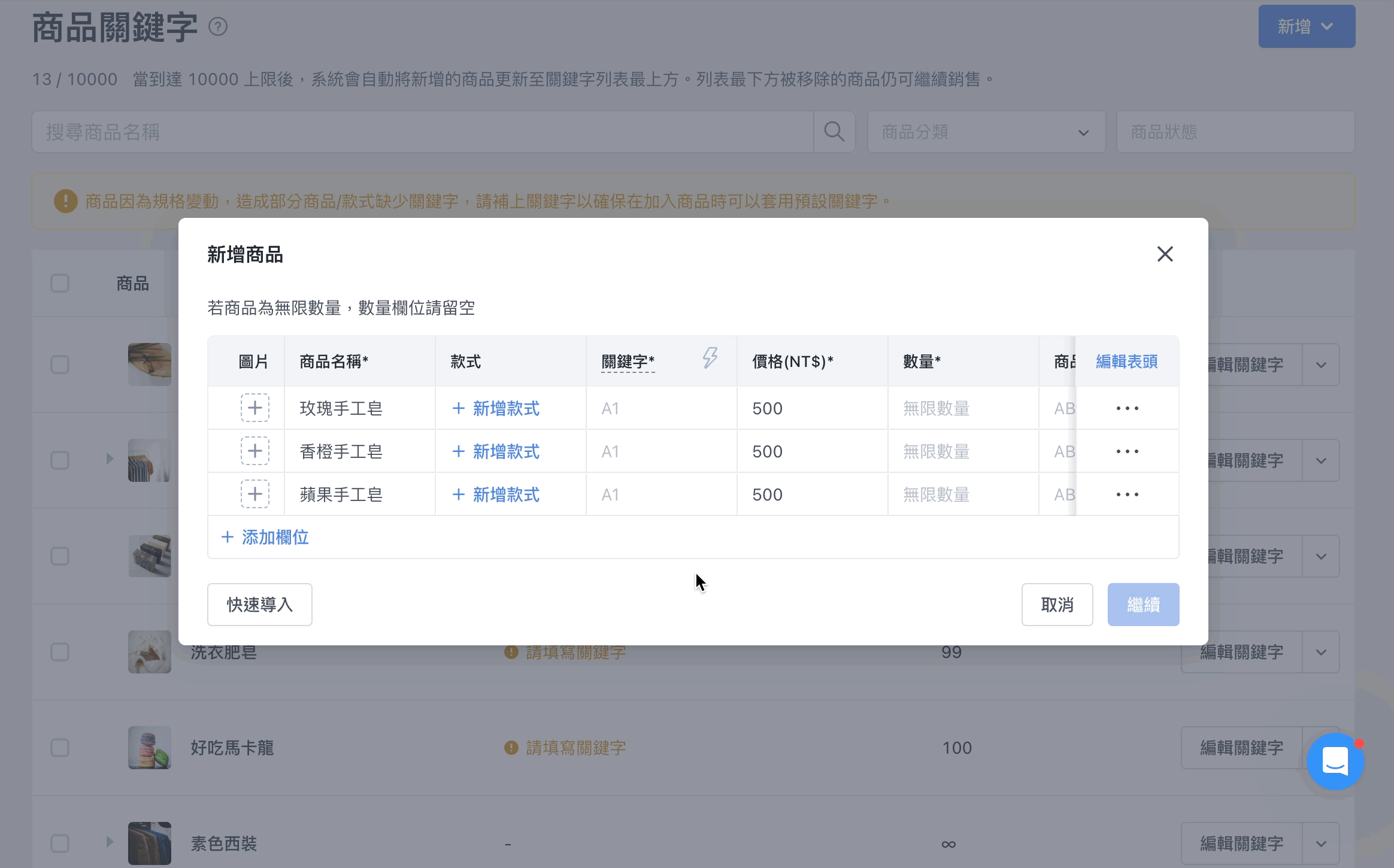
Task: Click 新增款式 for 香橙手工皂
Action: pyautogui.click(x=496, y=451)
